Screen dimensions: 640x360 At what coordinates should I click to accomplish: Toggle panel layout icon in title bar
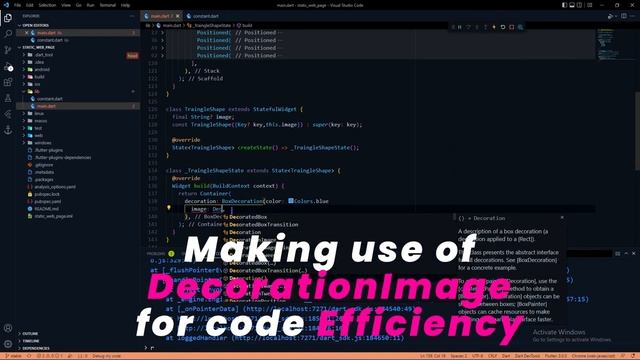[x=572, y=5]
